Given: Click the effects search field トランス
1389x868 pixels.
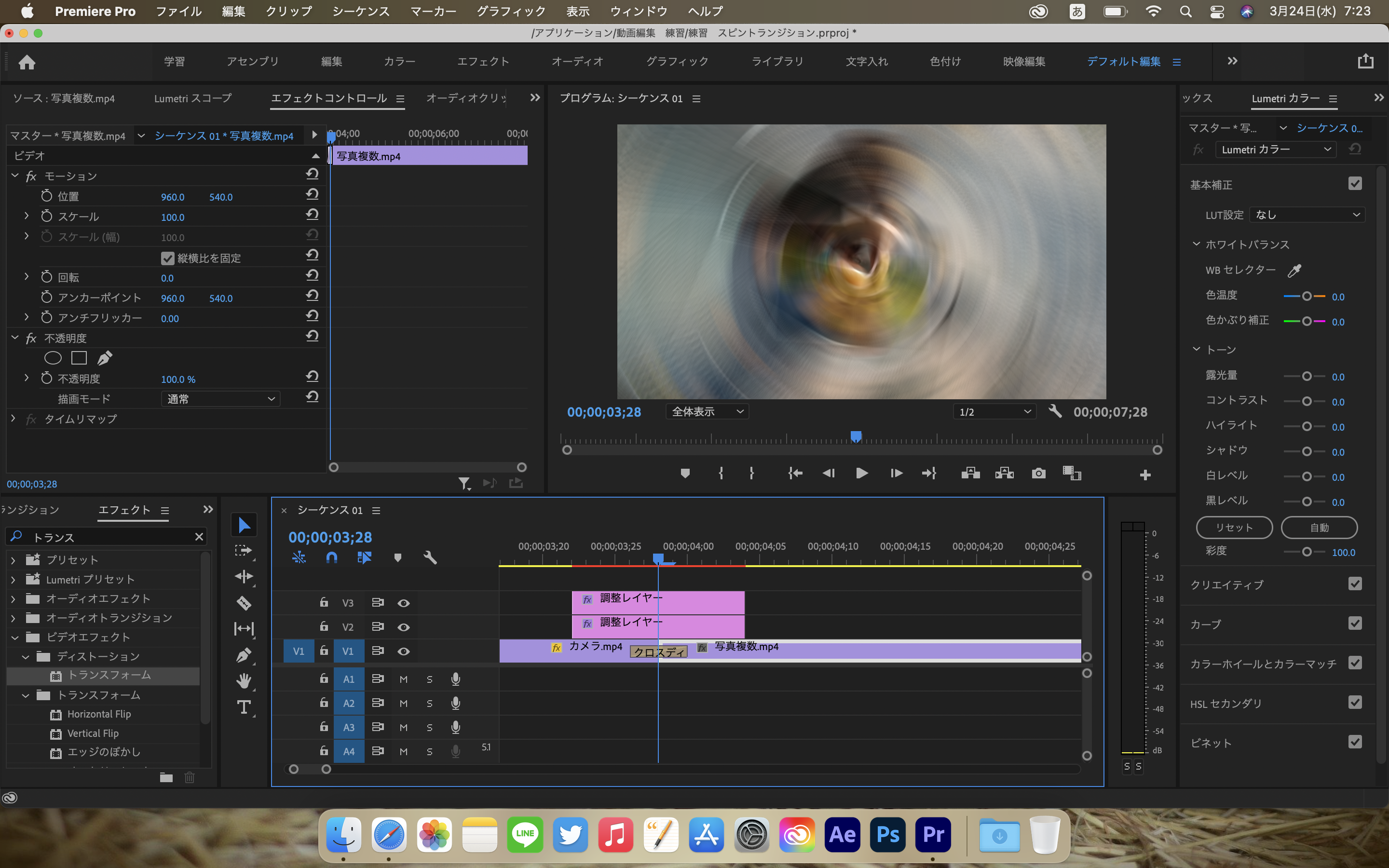Looking at the screenshot, I should pos(107,537).
